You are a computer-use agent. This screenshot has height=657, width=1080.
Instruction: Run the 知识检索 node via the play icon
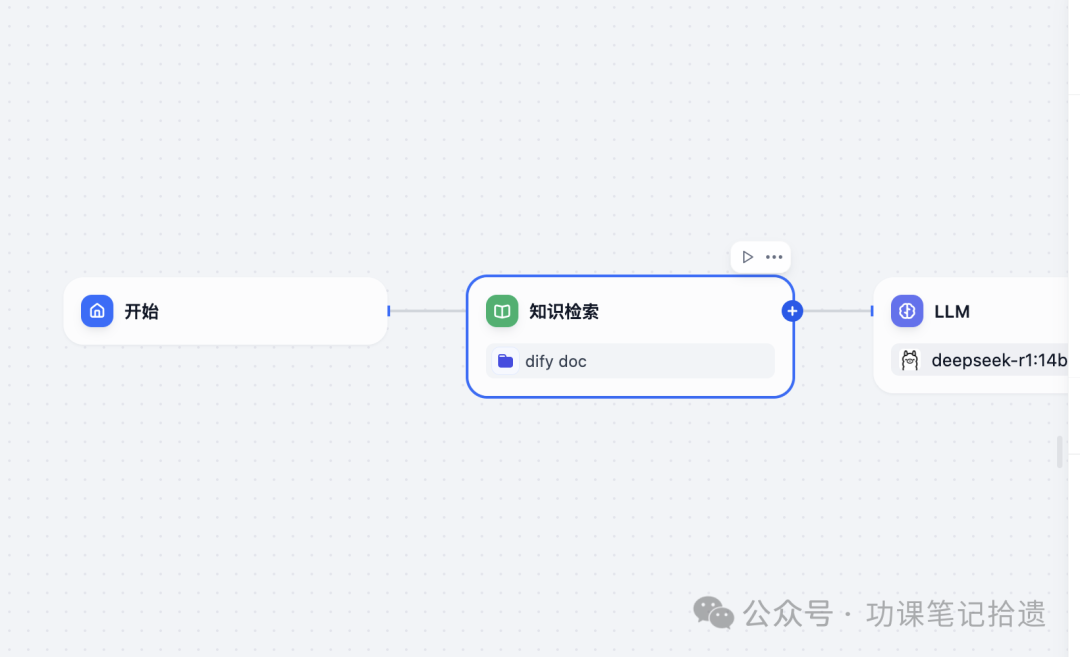tap(747, 256)
